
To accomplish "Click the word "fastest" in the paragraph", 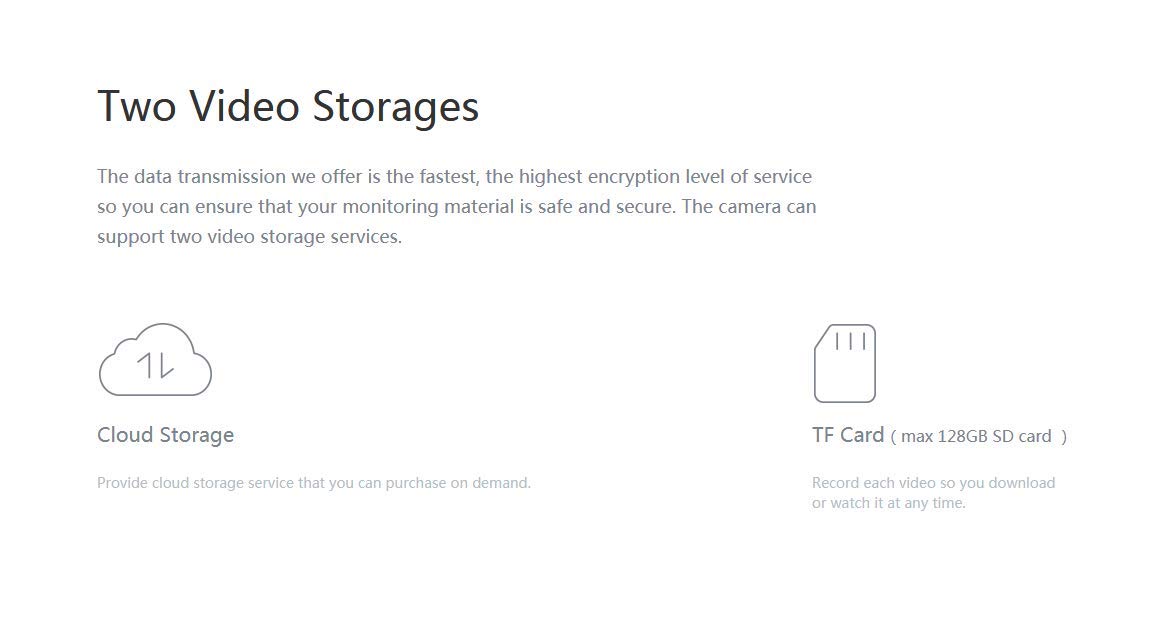I will (448, 177).
